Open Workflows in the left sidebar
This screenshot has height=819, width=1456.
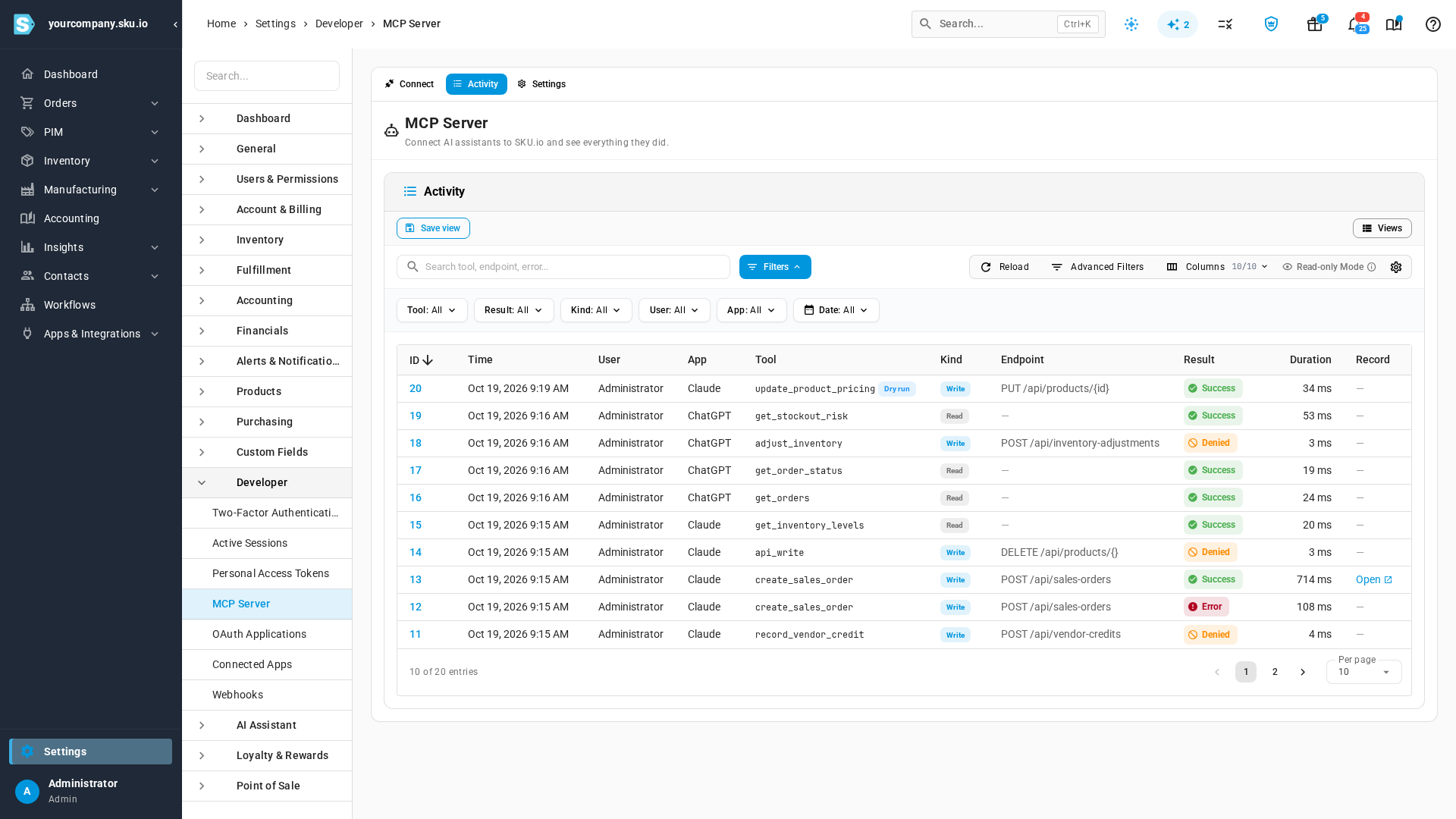point(91,305)
